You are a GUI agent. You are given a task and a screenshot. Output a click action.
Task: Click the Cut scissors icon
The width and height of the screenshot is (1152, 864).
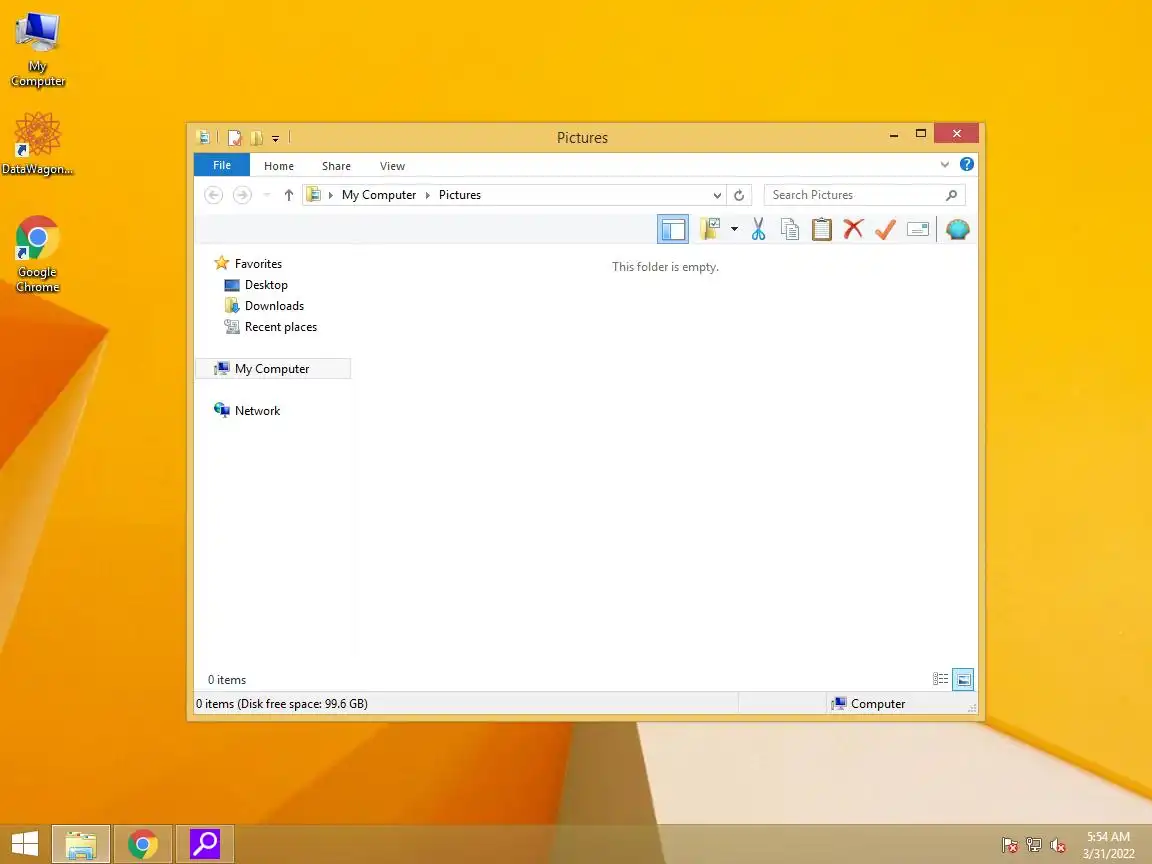coord(758,229)
